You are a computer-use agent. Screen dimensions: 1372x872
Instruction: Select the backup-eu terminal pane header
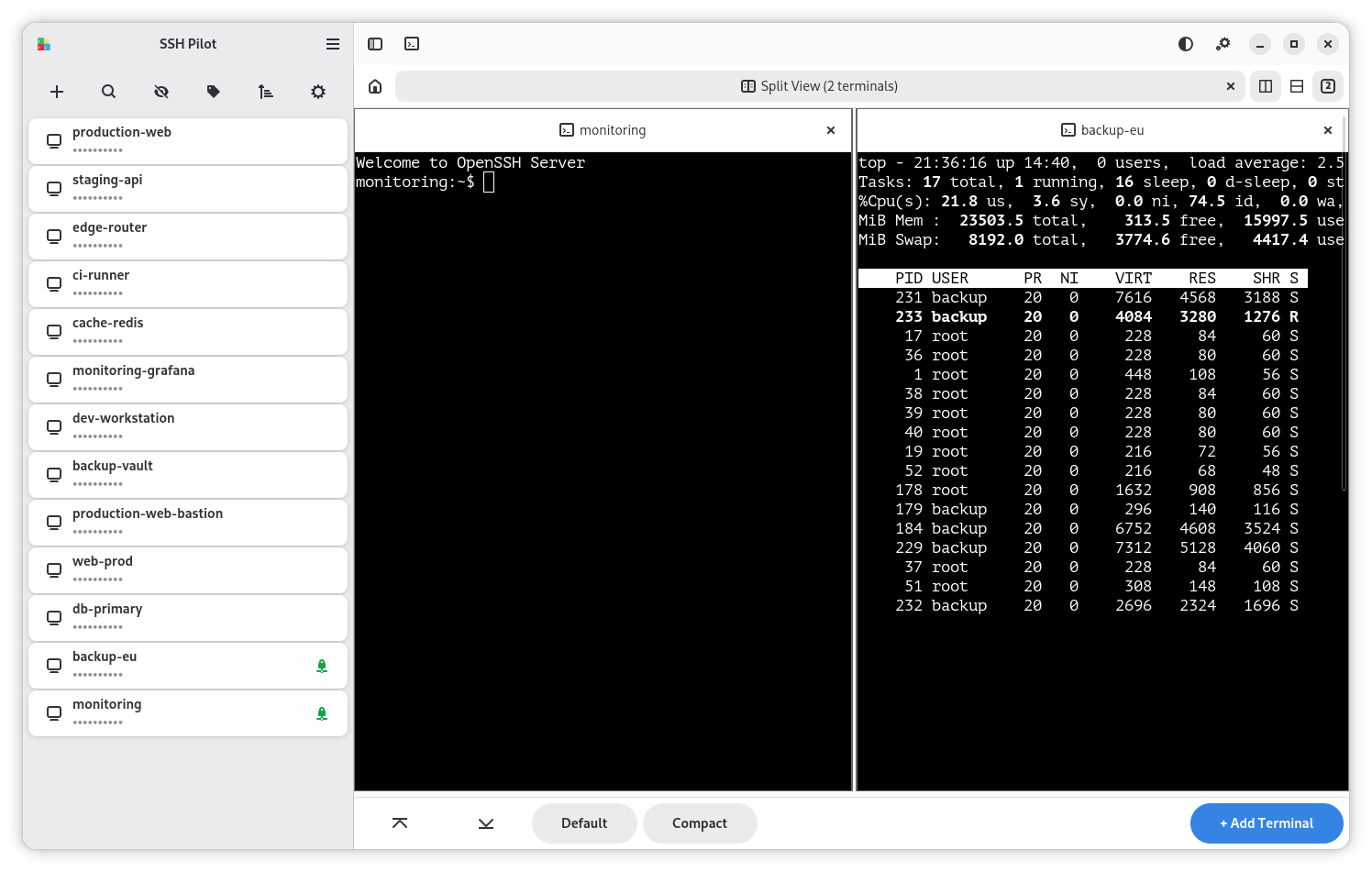(1101, 130)
